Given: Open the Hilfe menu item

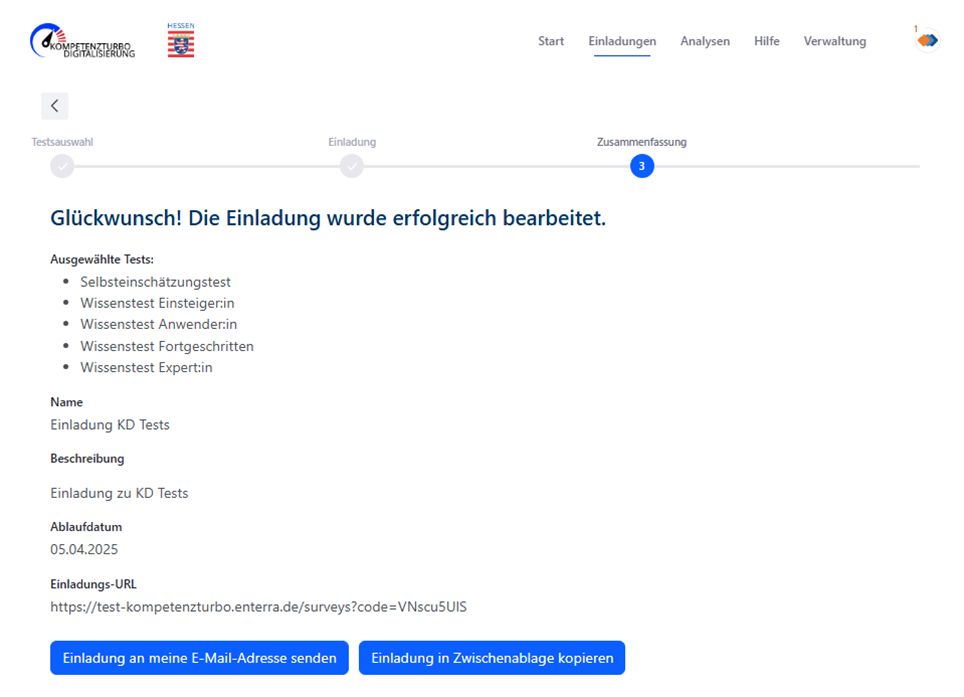Looking at the screenshot, I should (767, 41).
